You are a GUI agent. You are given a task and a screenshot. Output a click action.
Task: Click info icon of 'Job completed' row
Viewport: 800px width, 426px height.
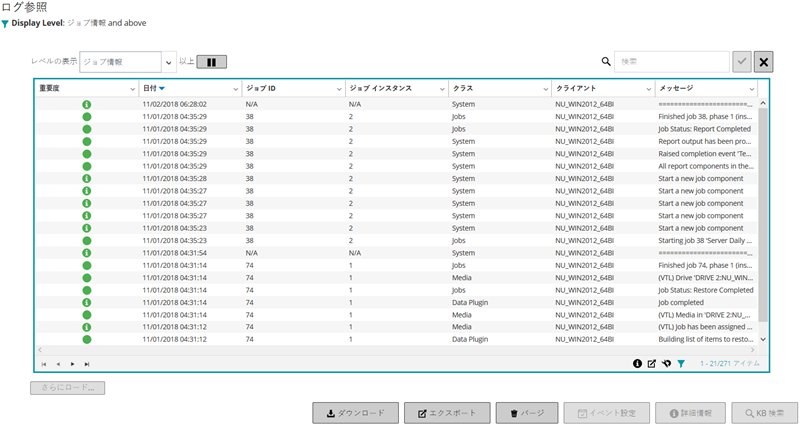click(87, 303)
